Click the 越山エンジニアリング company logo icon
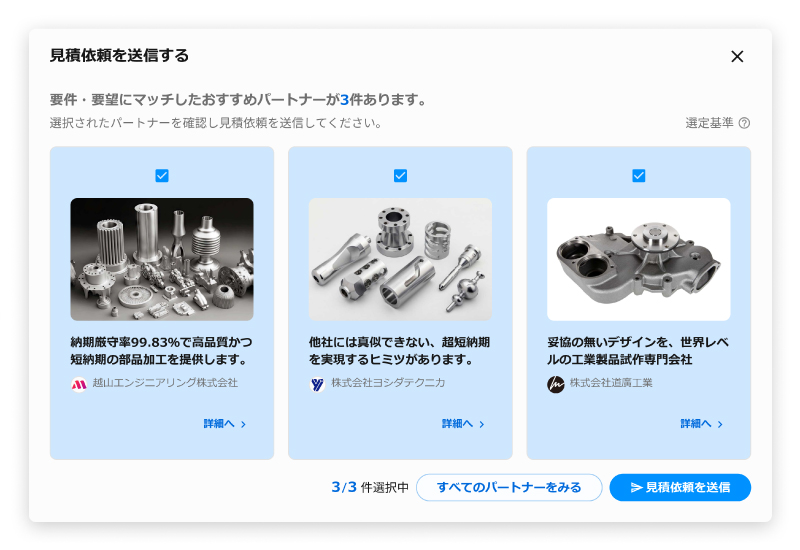 (79, 384)
